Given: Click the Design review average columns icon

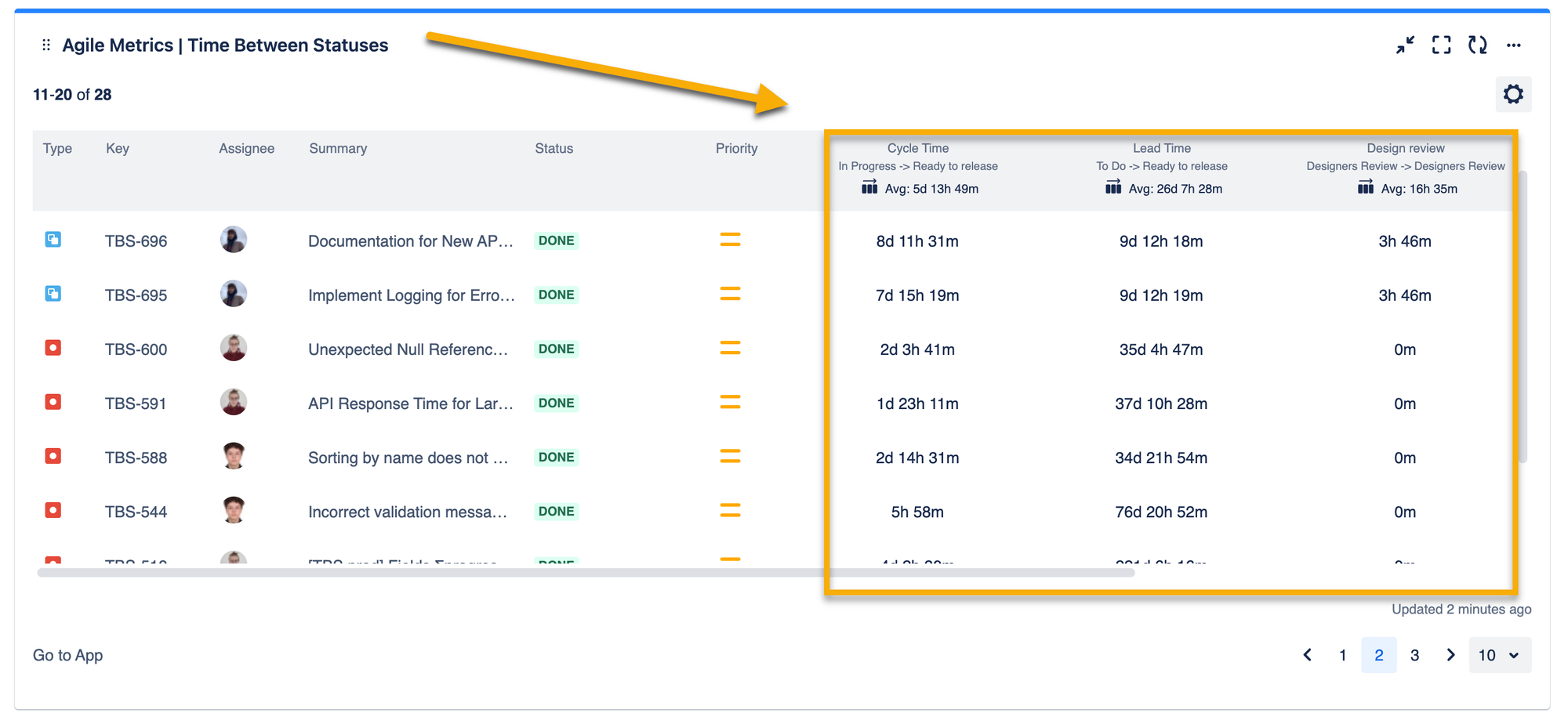Looking at the screenshot, I should click(1366, 187).
